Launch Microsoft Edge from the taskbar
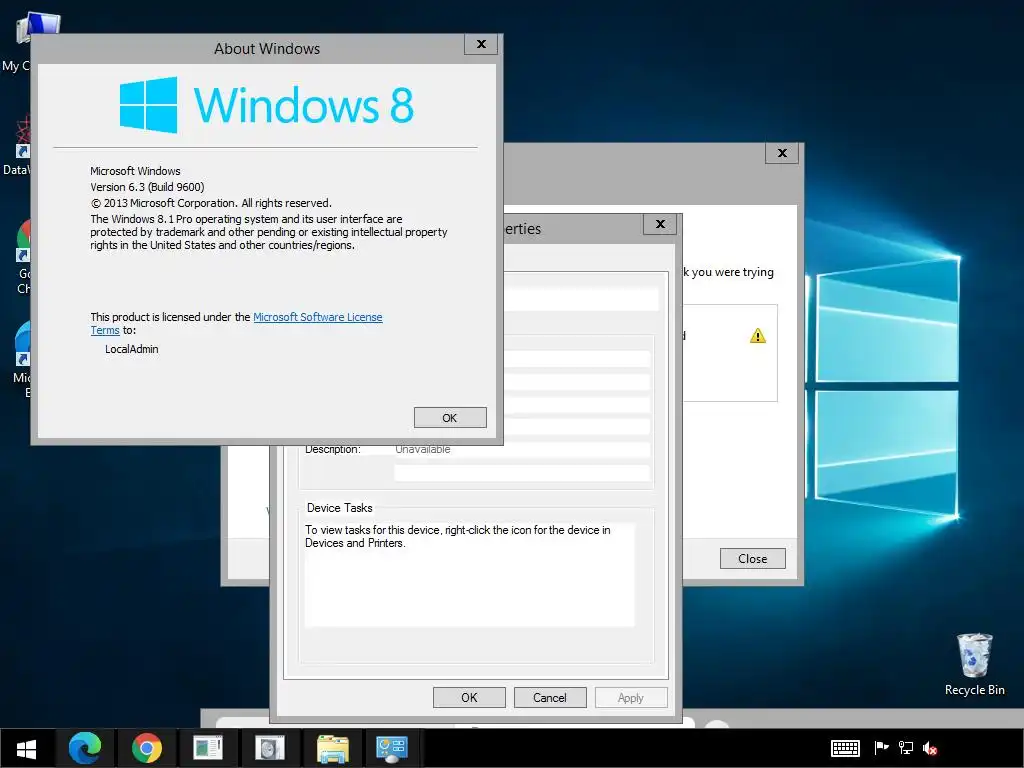 (85, 748)
